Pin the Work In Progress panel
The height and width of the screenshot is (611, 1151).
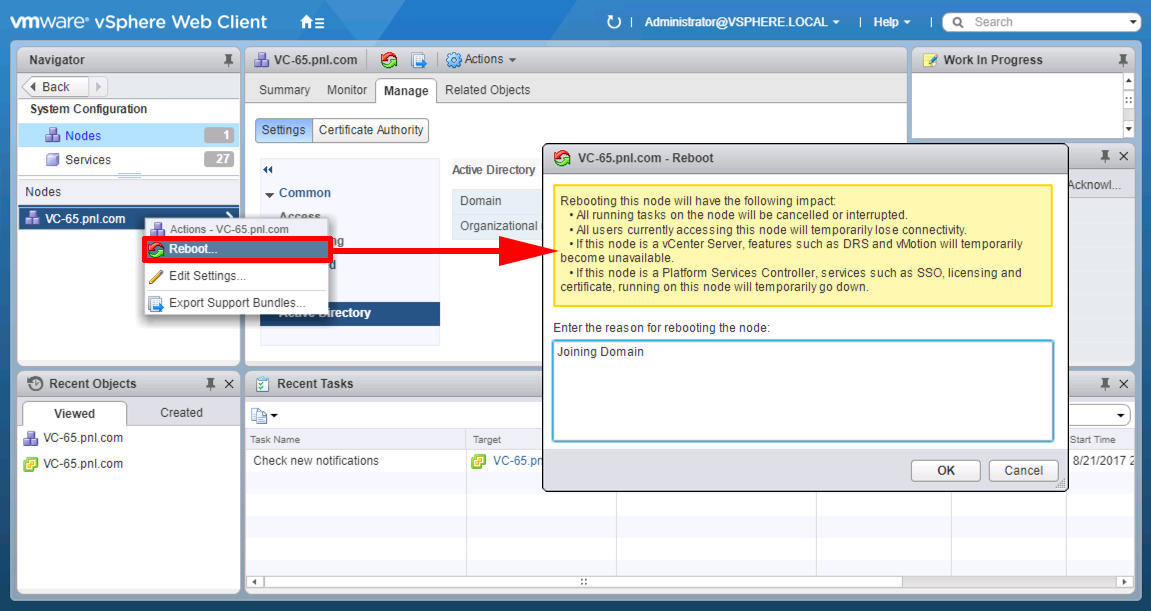click(1122, 60)
